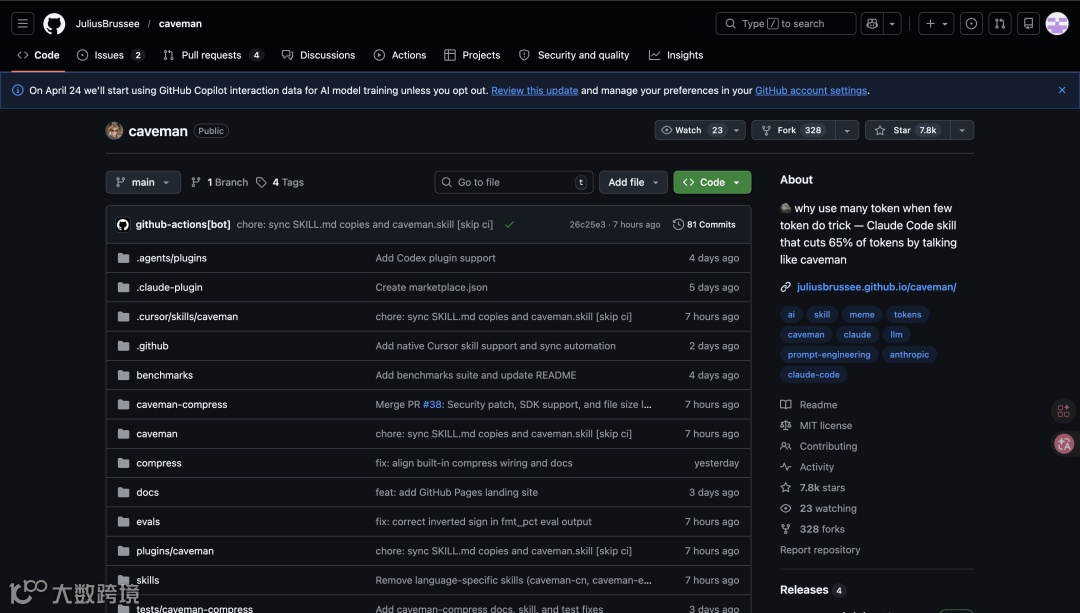The image size is (1080, 613).
Task: Open GitHub account settings link
Action: point(811,90)
